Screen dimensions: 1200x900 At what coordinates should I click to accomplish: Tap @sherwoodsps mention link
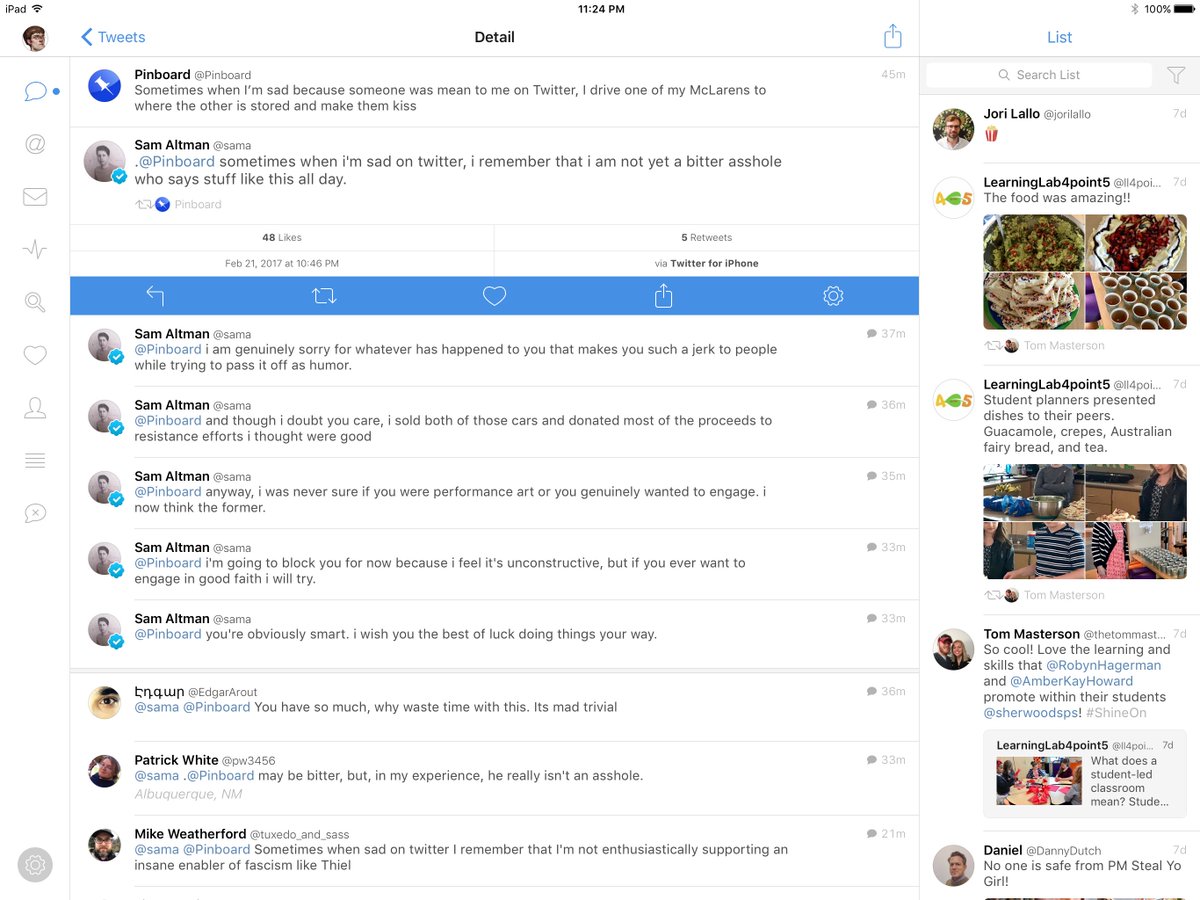(1032, 713)
